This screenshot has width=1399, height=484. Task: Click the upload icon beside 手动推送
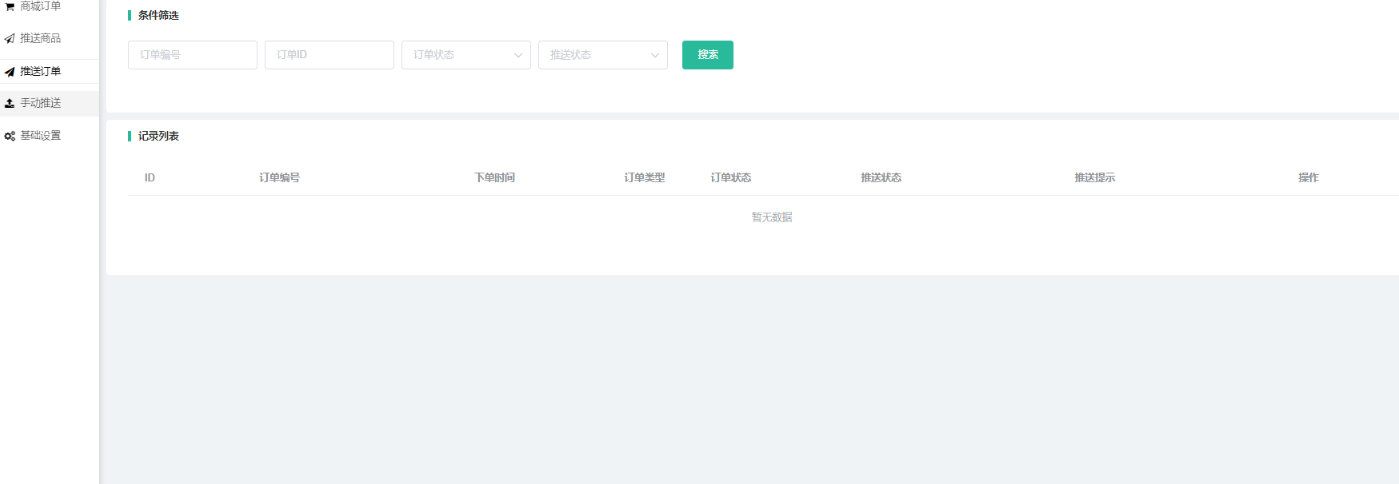click(10, 103)
